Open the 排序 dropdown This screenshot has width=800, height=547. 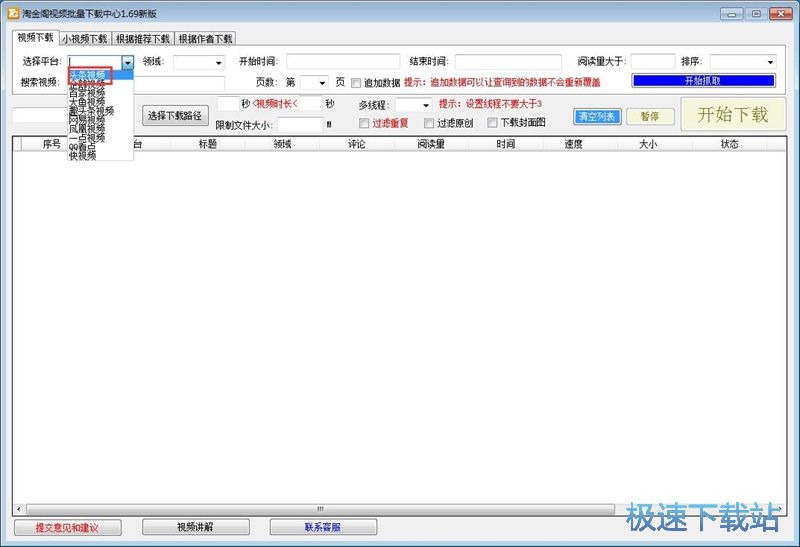(x=770, y=62)
